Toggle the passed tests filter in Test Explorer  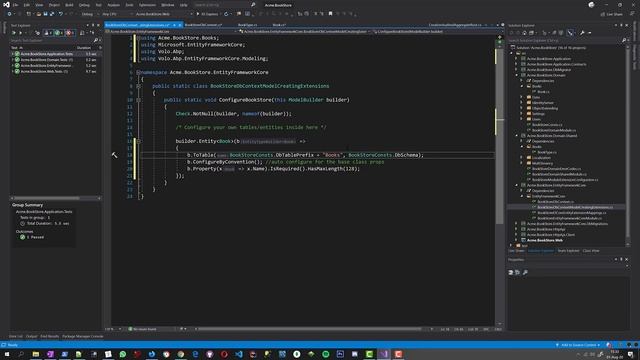(59, 33)
